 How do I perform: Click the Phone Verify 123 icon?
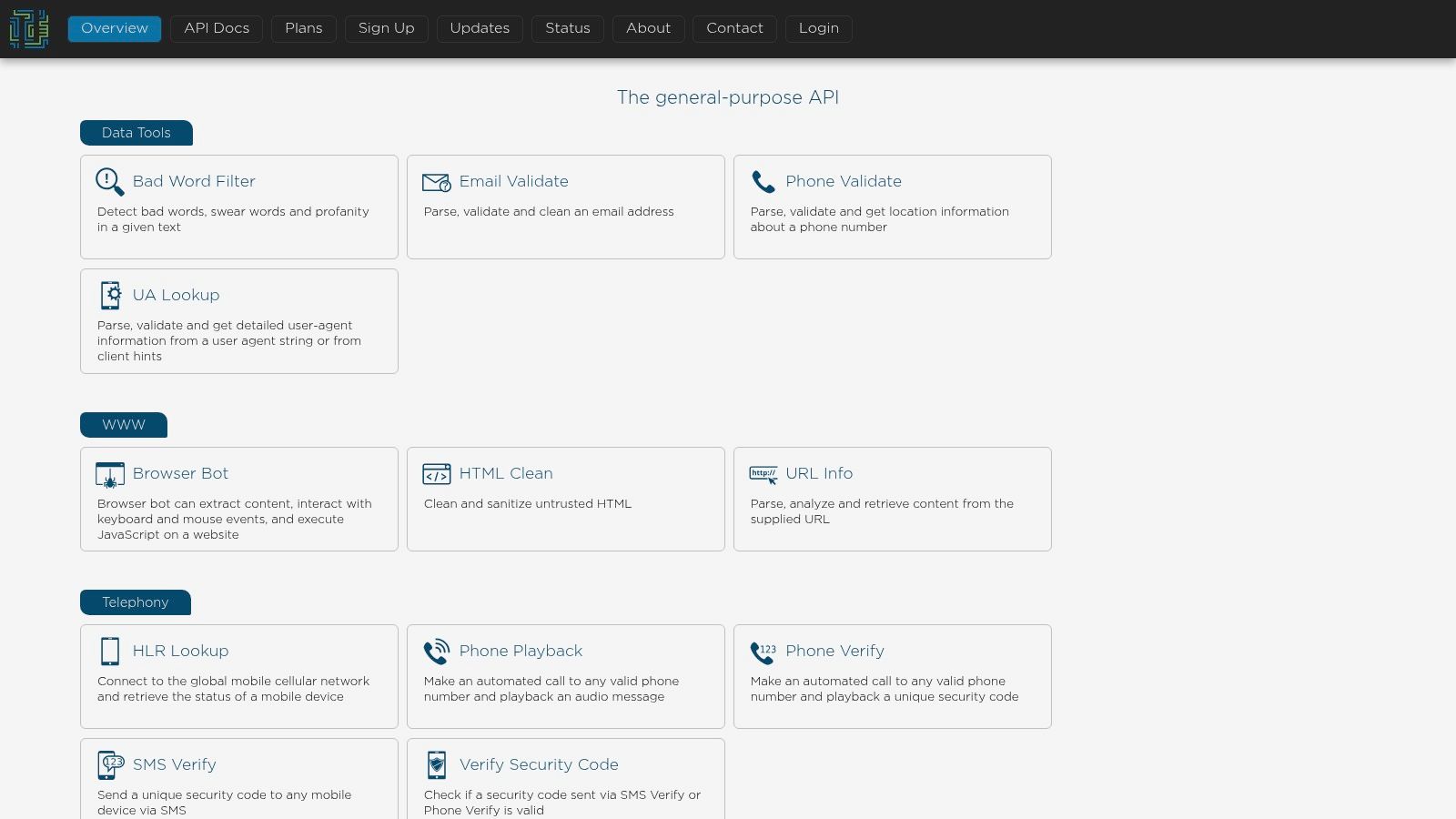click(x=763, y=652)
